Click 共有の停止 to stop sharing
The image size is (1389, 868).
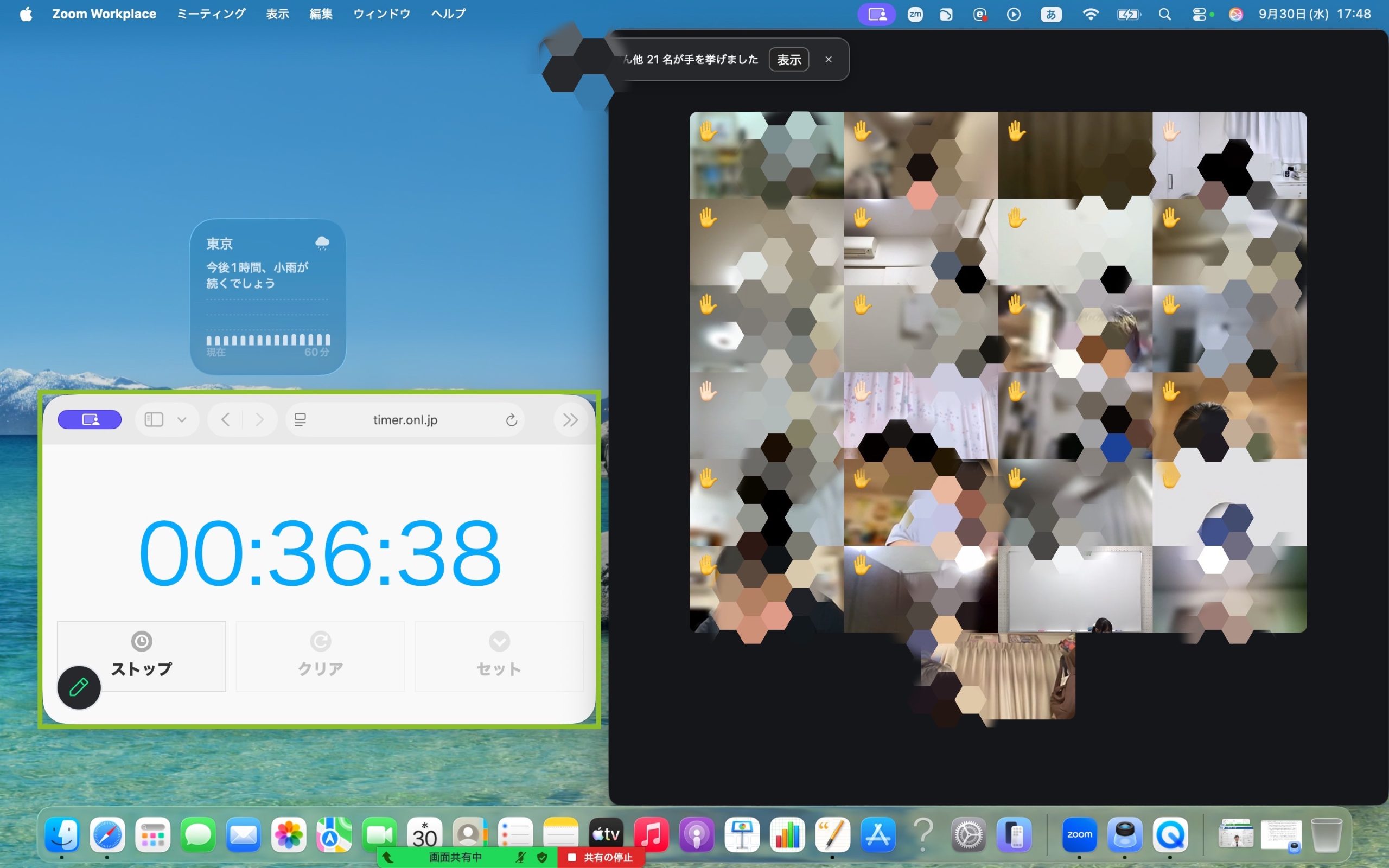[x=601, y=857]
